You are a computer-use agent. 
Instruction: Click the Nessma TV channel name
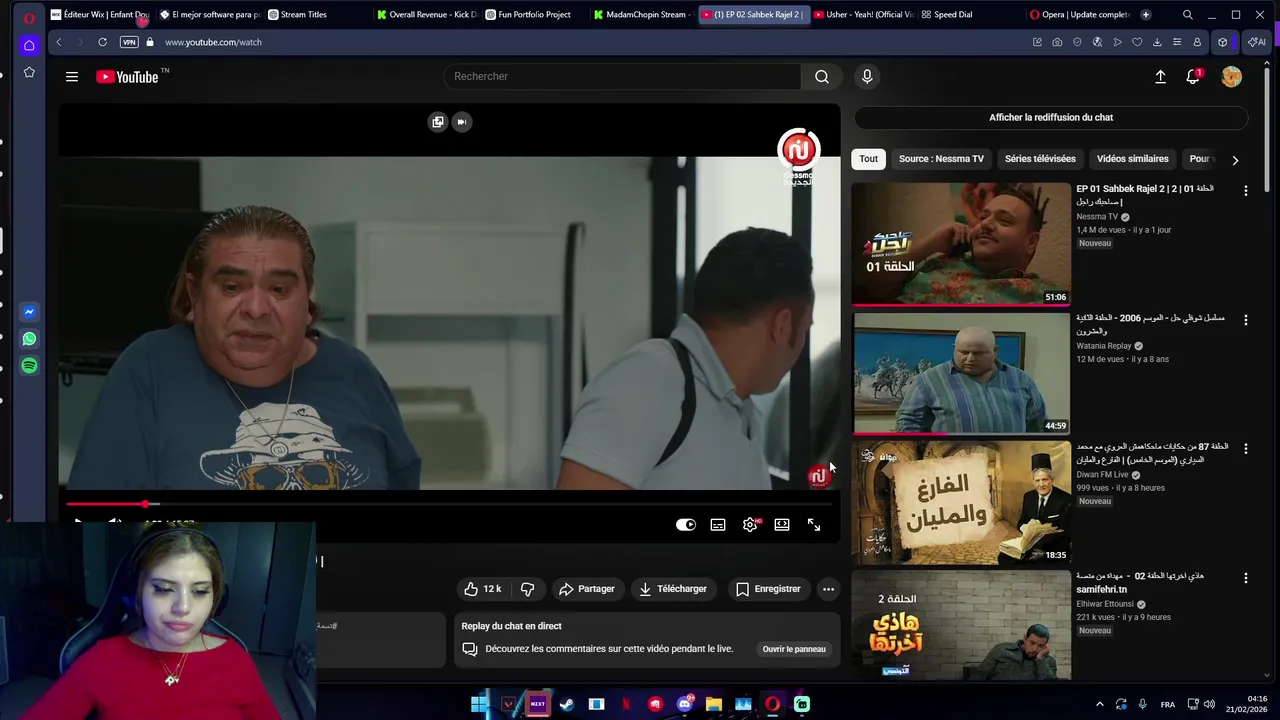(1097, 217)
